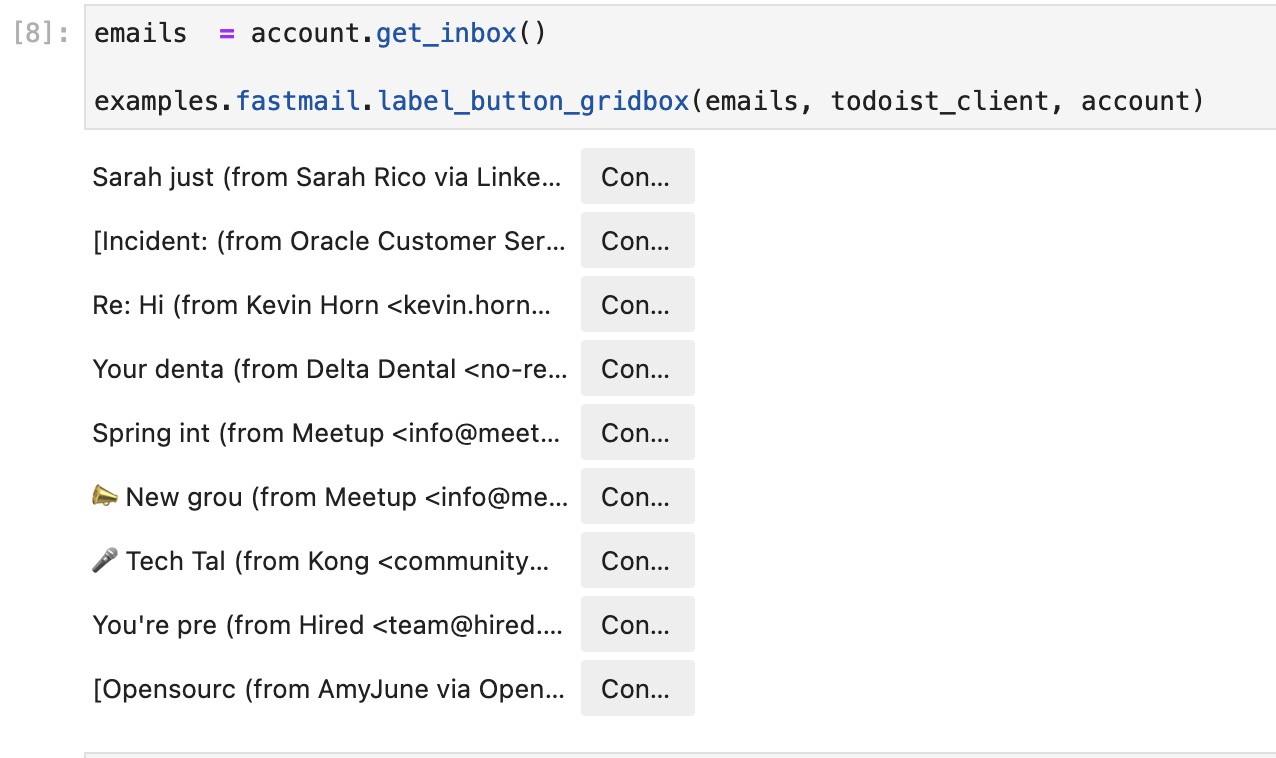
Task: Hit the Con... button next to Delta Dental
Action: click(x=637, y=369)
